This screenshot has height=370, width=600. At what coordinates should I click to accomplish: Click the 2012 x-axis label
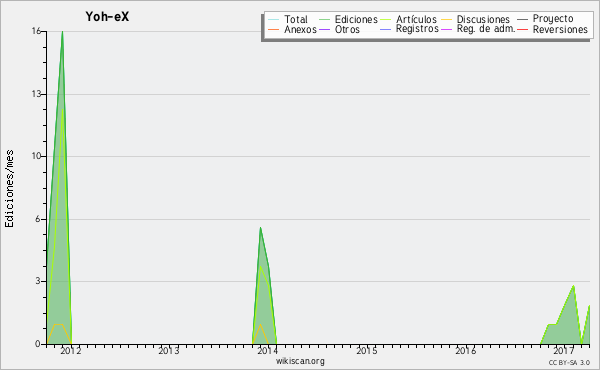71,350
